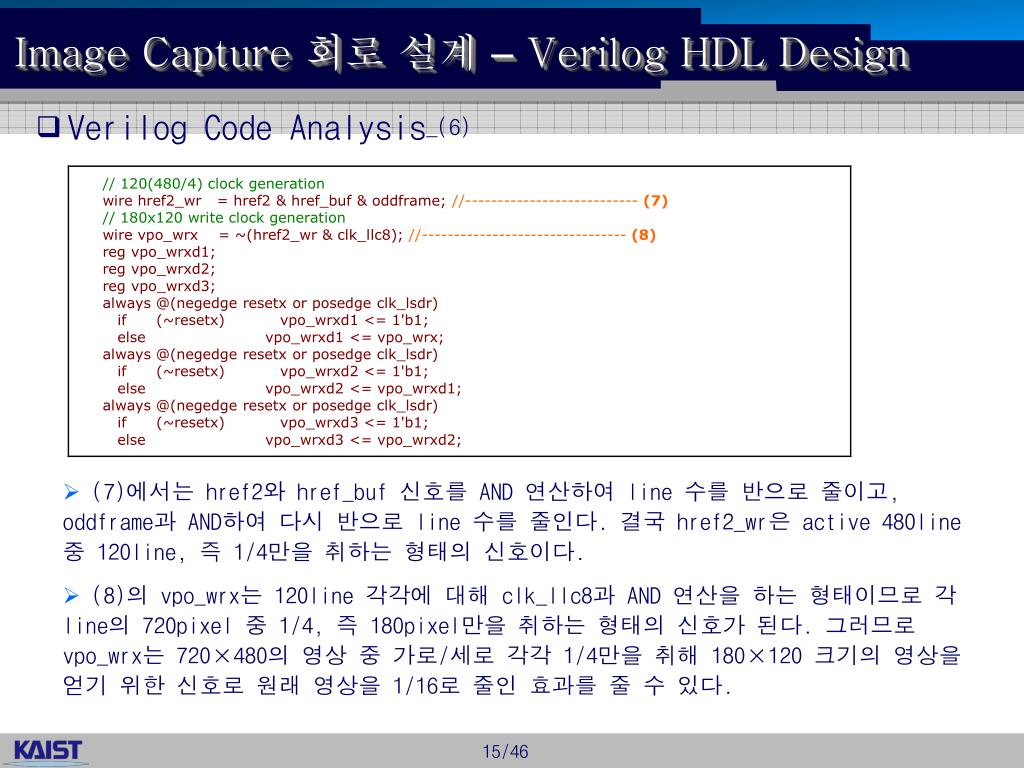Click the arrow bullet before the "(8)의 vpo_wrx는" paragraph
The width and height of the screenshot is (1024, 768).
click(x=71, y=596)
